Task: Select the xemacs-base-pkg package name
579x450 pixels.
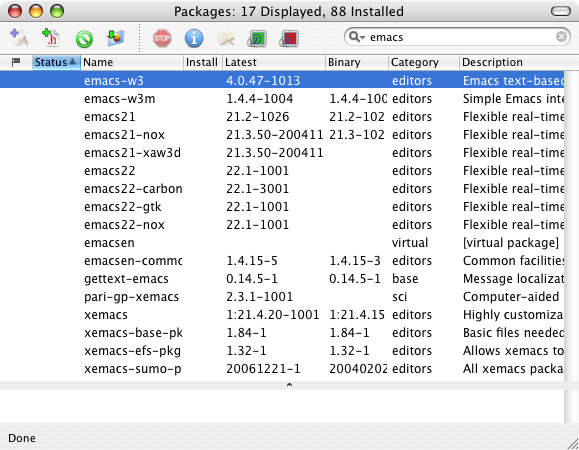Action: pyautogui.click(x=133, y=333)
